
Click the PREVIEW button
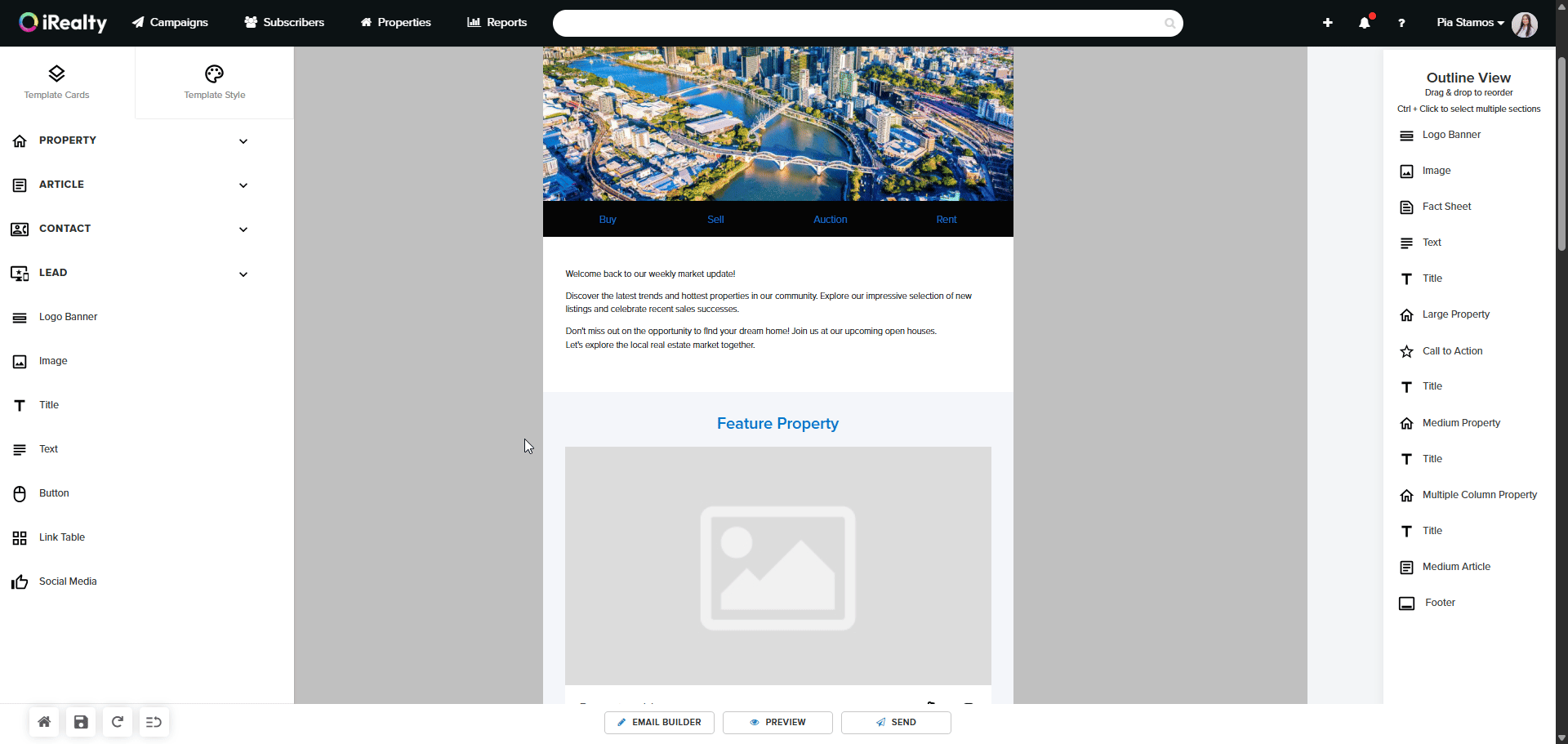click(x=777, y=723)
